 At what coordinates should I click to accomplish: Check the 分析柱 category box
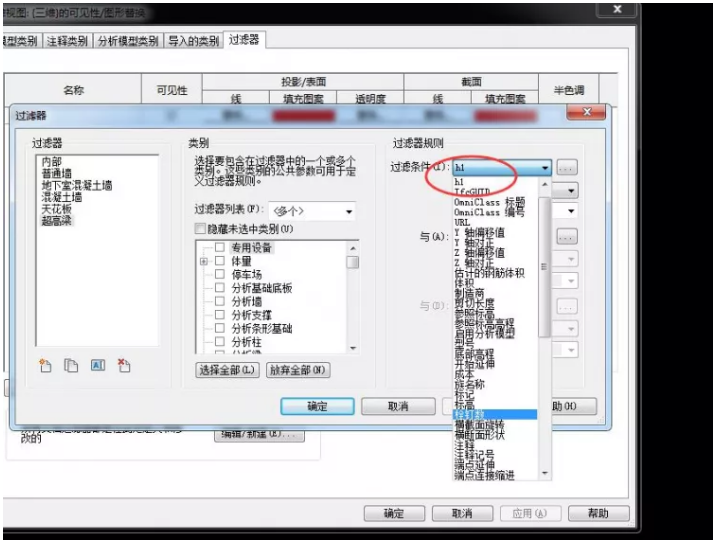point(219,341)
